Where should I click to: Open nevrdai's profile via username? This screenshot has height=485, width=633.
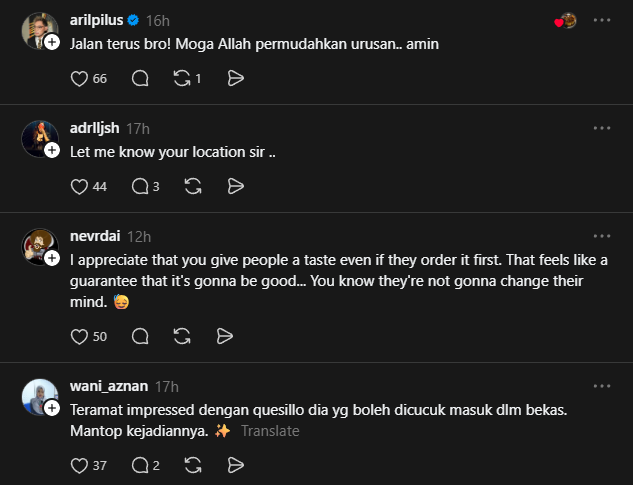click(96, 236)
